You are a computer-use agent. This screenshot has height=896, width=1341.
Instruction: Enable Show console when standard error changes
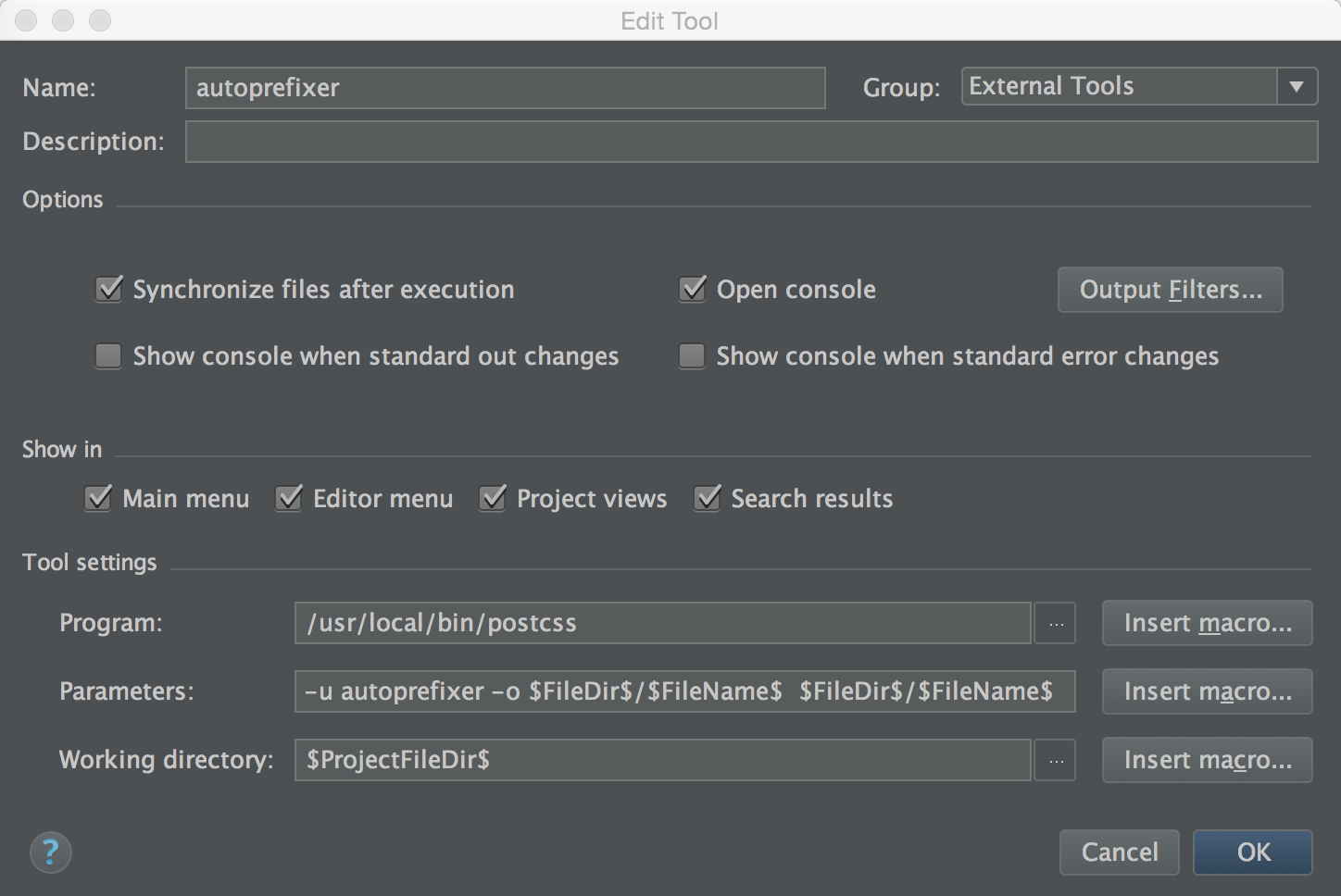693,356
